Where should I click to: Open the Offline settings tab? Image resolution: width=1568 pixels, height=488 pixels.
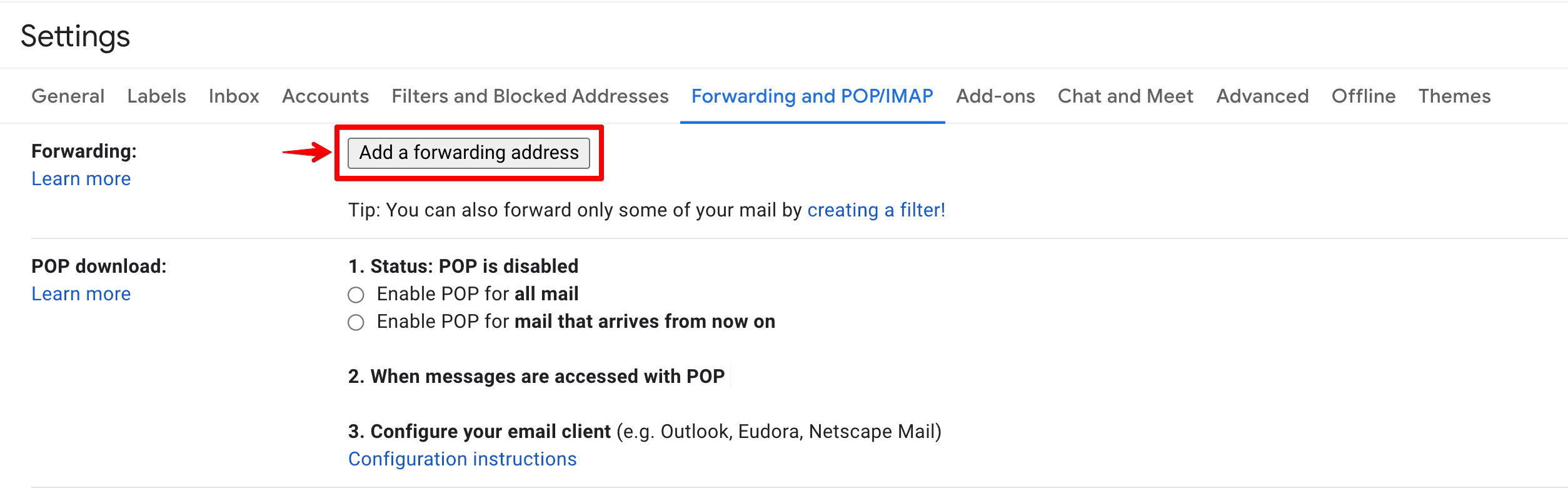(1364, 96)
